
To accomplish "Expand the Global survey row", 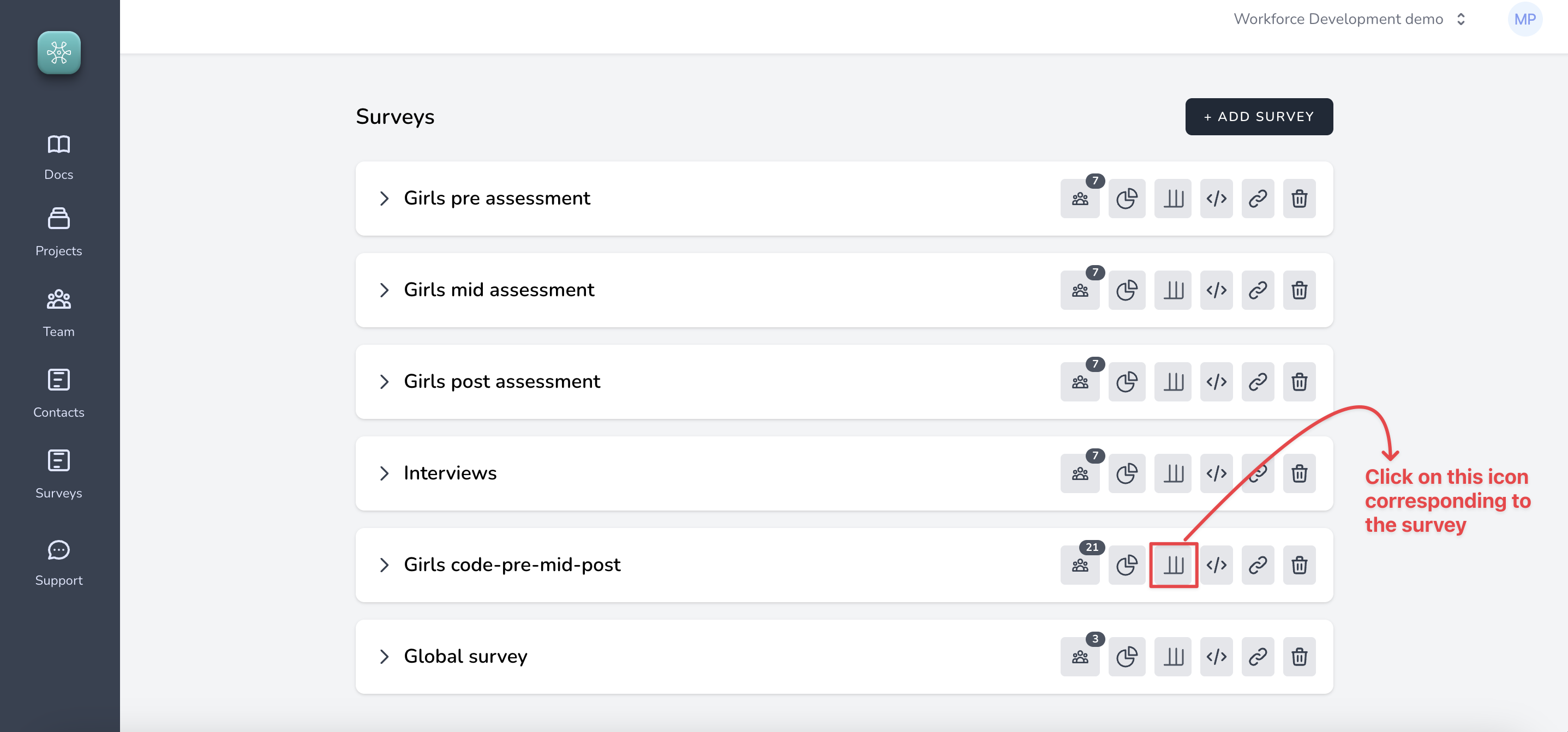I will (x=384, y=657).
